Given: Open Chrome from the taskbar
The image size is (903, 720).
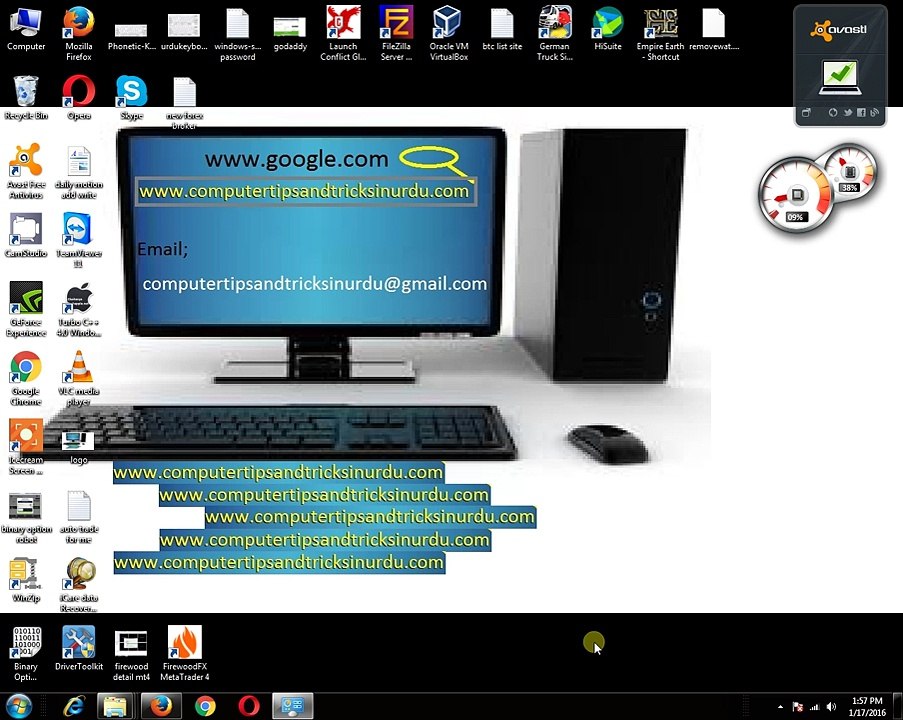Looking at the screenshot, I should pos(205,706).
